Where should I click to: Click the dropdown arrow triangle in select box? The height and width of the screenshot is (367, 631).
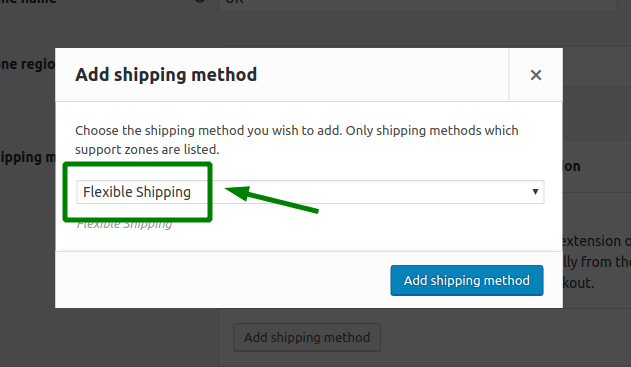point(535,192)
